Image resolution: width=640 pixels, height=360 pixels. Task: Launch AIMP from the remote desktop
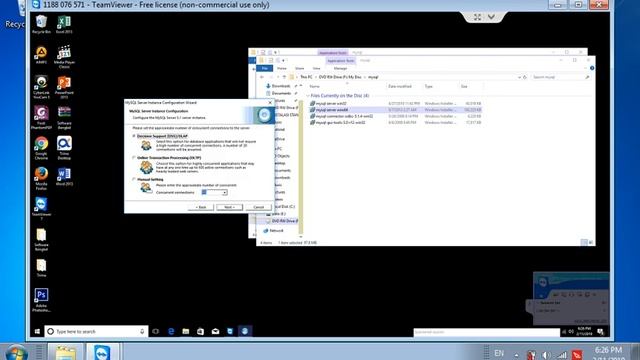41,55
